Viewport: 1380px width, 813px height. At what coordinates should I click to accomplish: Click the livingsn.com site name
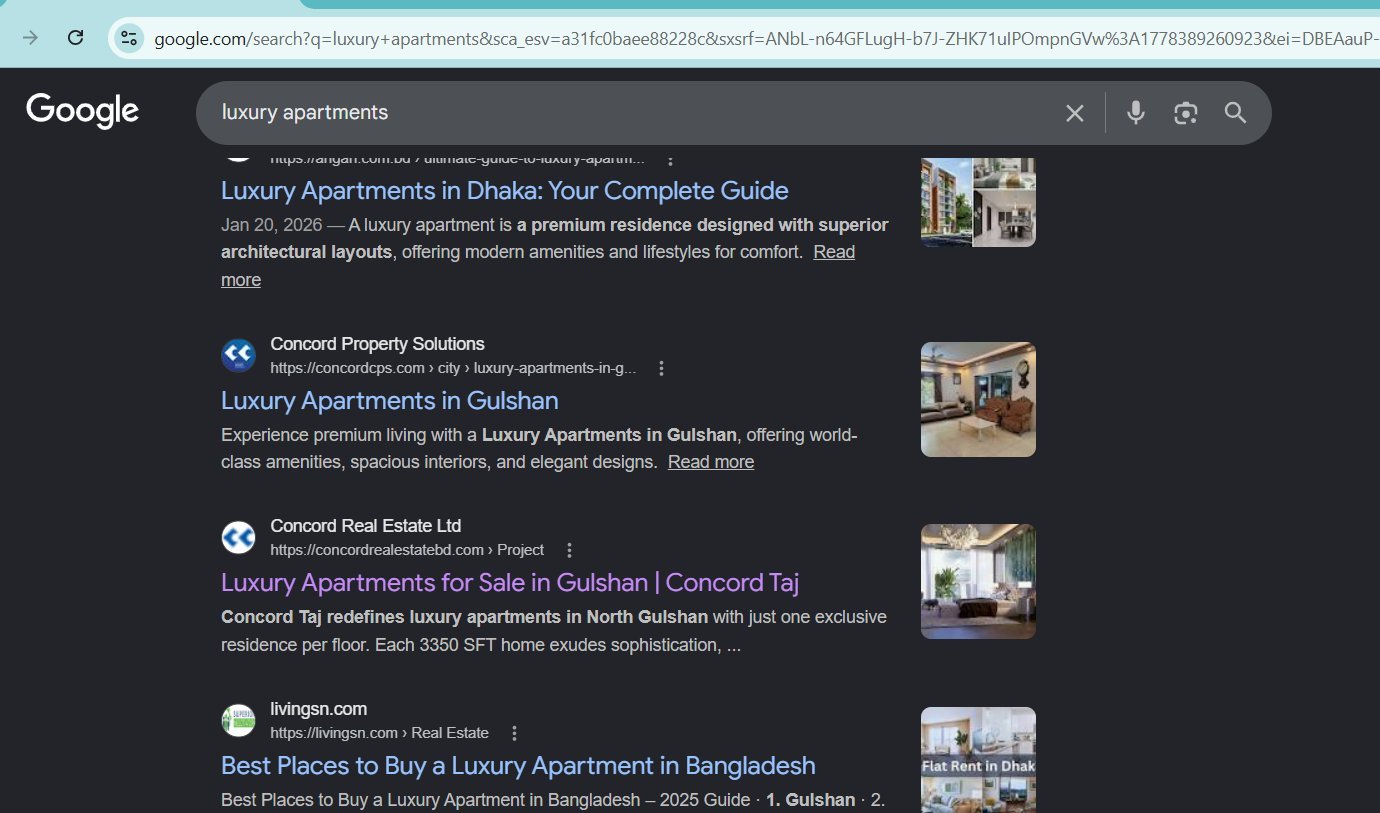[318, 709]
